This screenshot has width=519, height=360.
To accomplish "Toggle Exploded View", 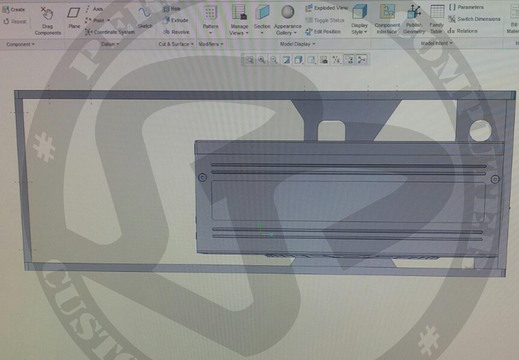I will [326, 8].
